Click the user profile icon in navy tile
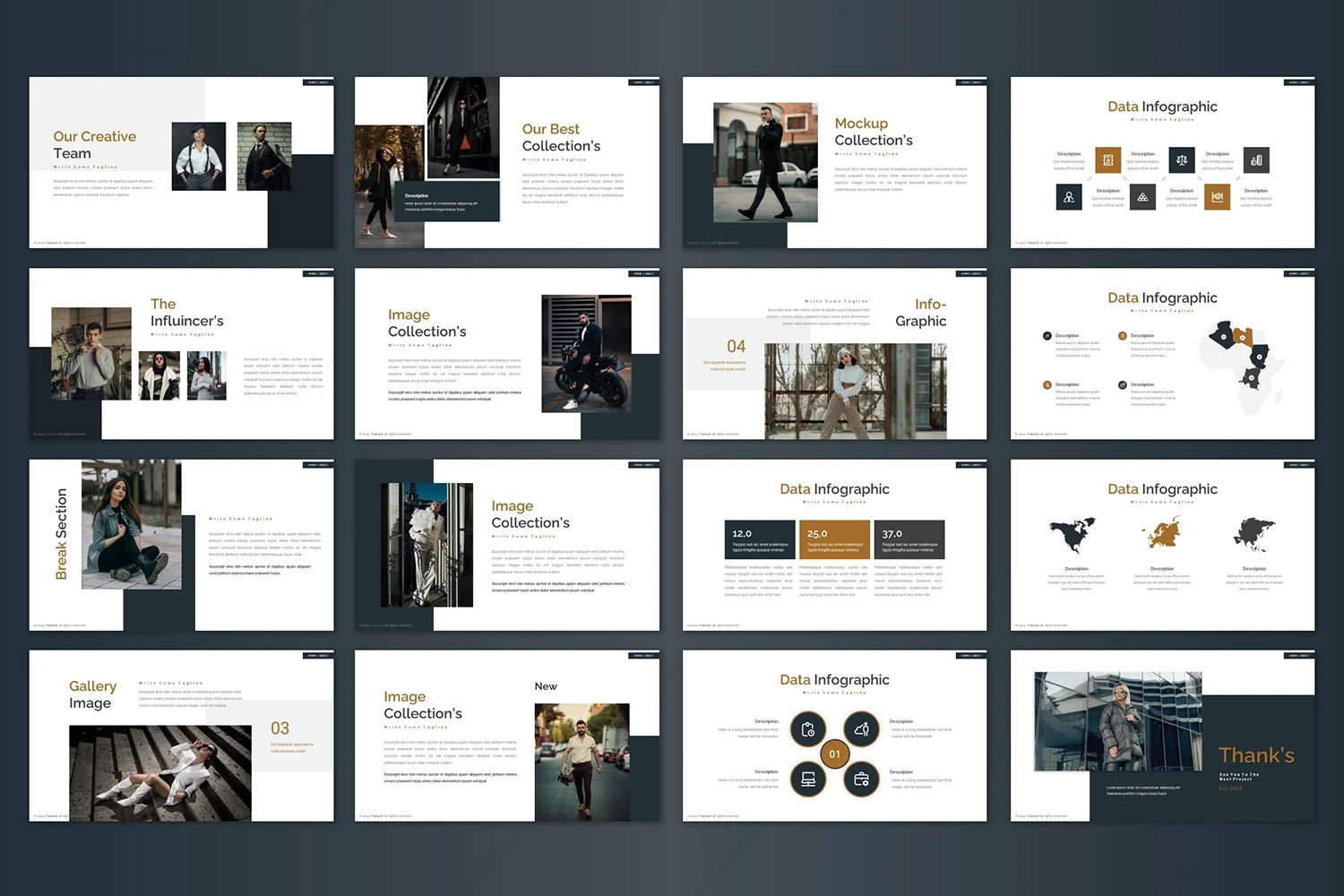The width and height of the screenshot is (1344, 896). (1068, 197)
